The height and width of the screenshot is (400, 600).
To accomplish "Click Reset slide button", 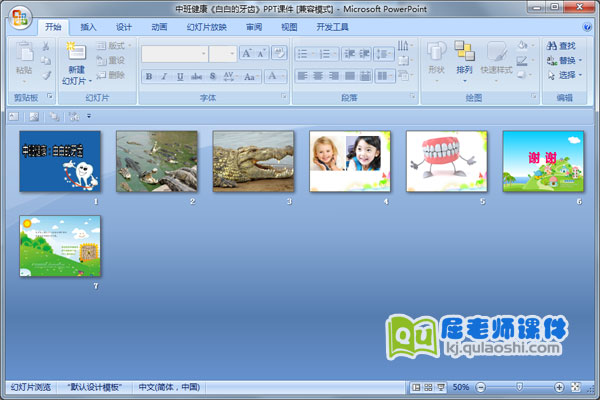I will click(111, 60).
